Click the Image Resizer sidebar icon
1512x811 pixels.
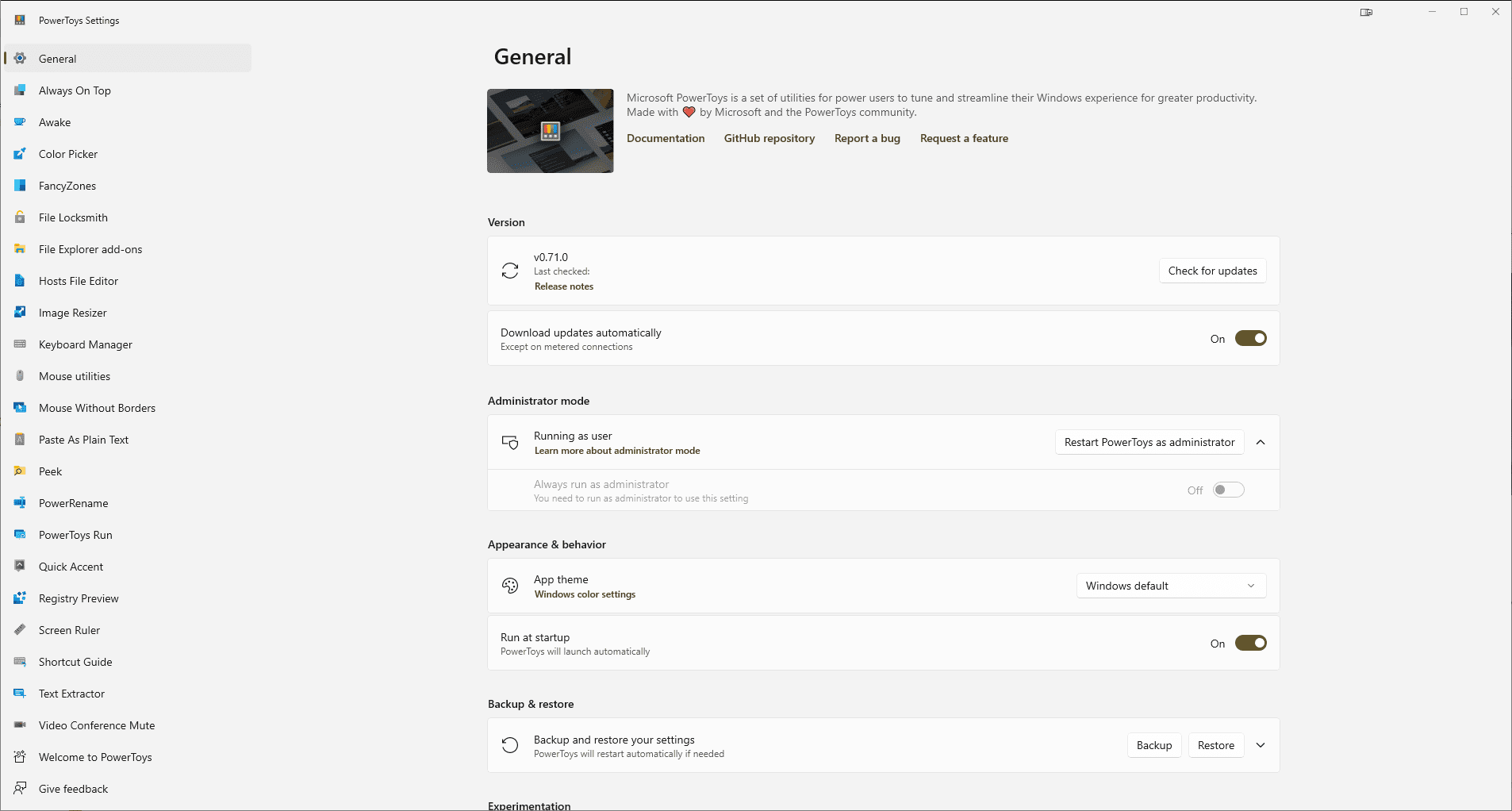click(20, 313)
